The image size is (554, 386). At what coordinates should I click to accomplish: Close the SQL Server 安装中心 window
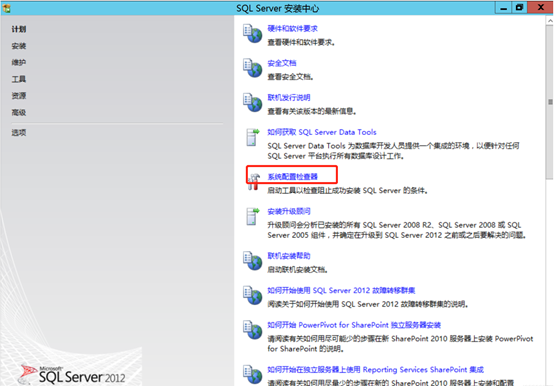coord(541,8)
